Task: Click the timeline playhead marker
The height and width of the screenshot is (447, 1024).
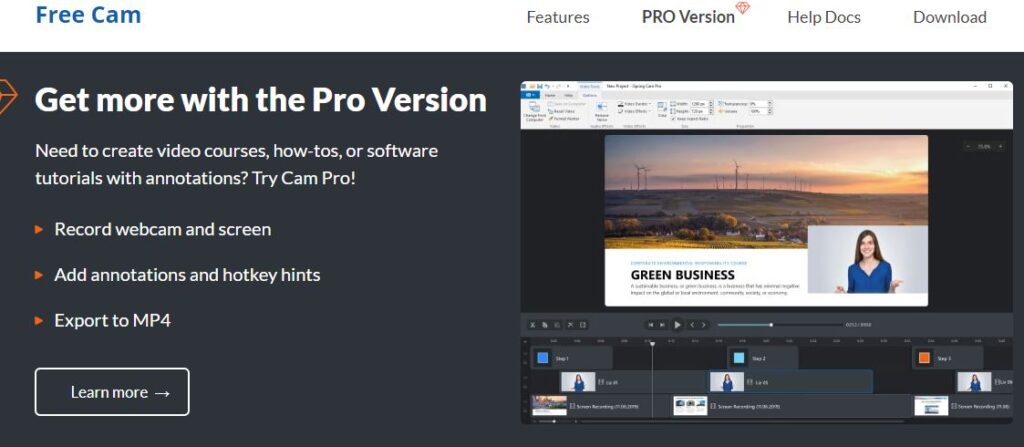Action: click(x=652, y=344)
